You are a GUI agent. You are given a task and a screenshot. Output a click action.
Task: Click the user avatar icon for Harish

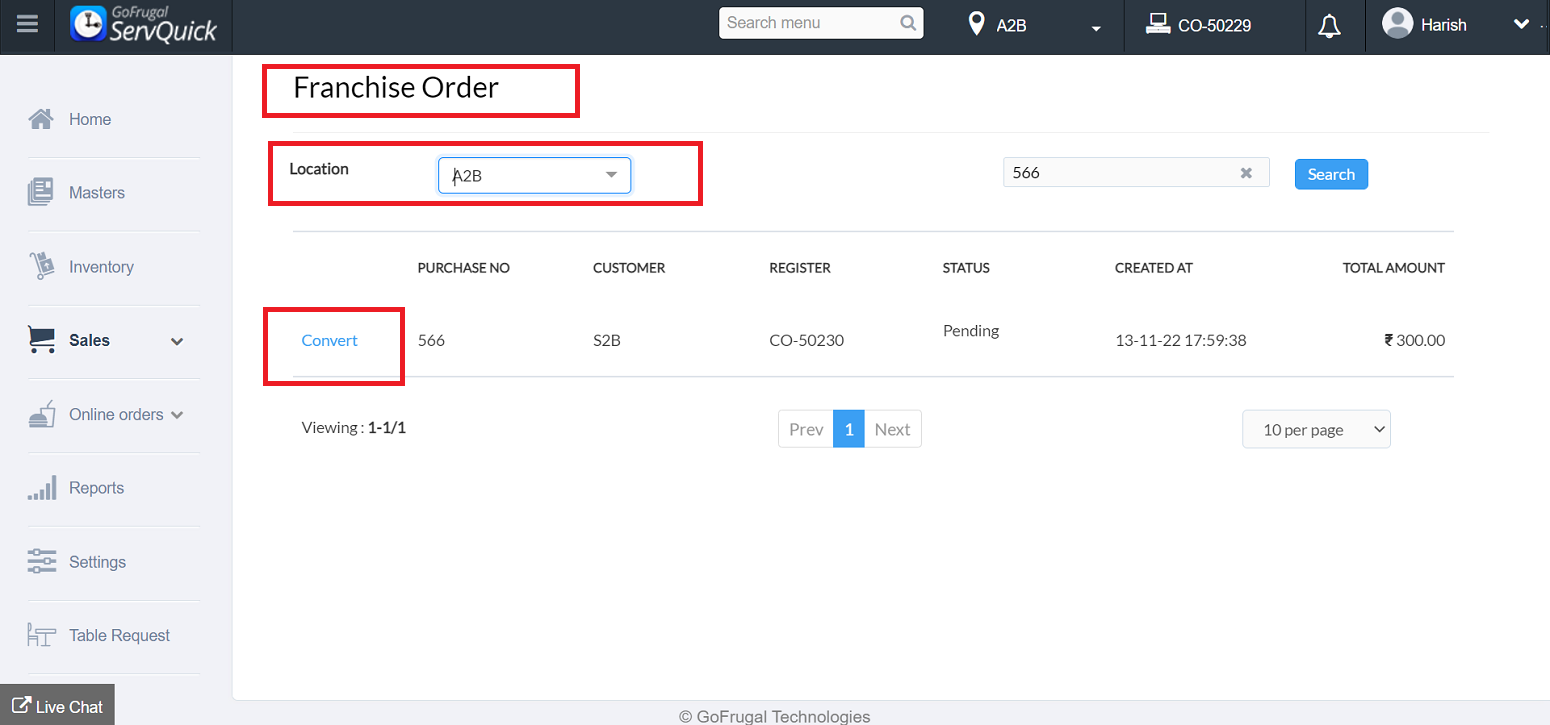pyautogui.click(x=1397, y=23)
